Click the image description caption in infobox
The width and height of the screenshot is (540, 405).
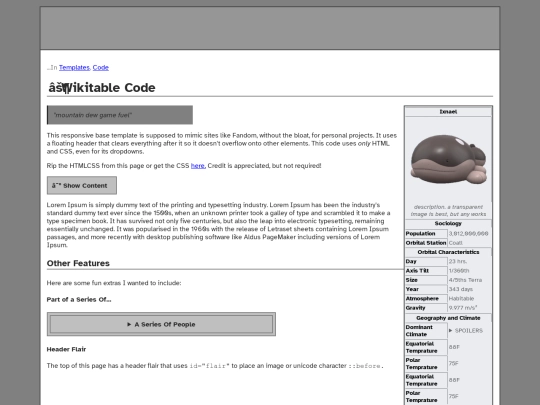[x=448, y=210]
